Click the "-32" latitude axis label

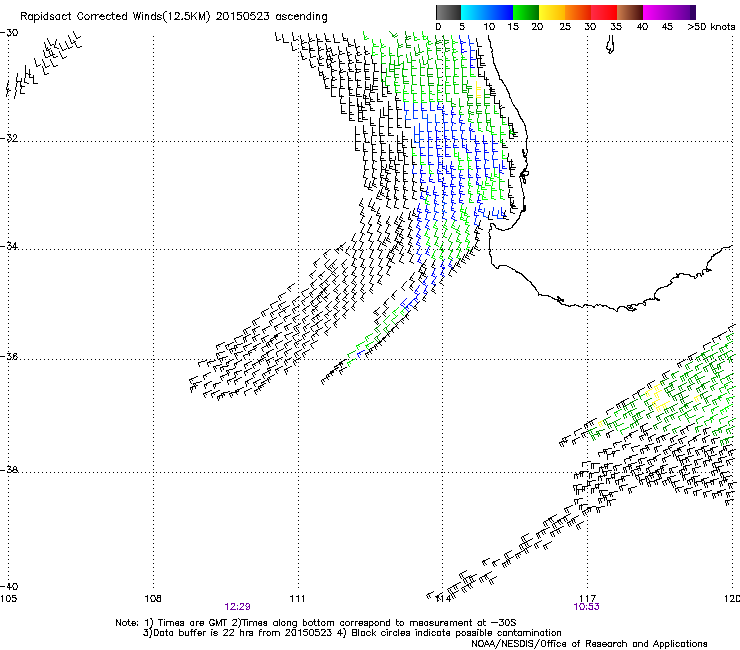coord(9,138)
